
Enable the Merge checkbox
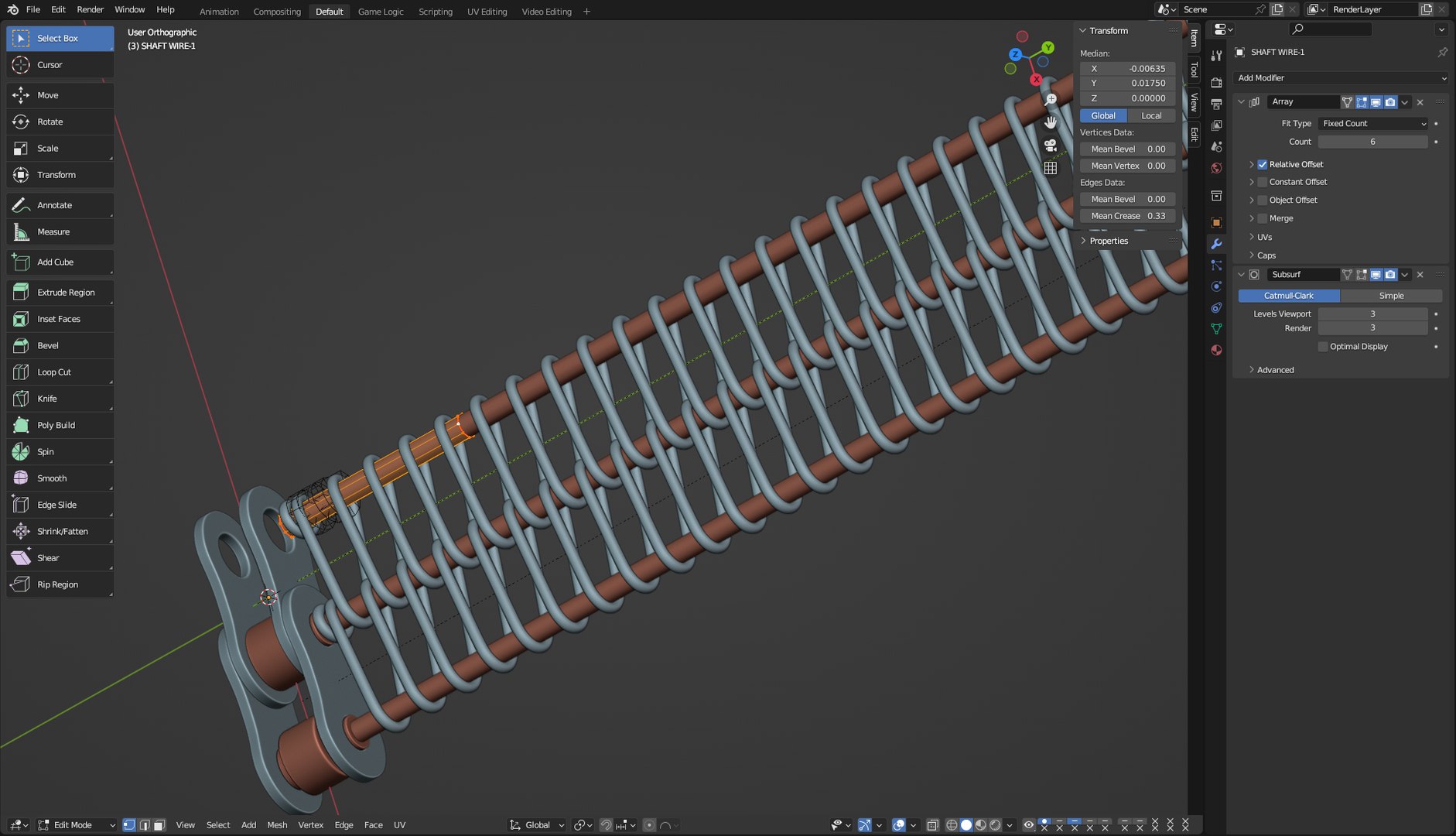[x=1263, y=218]
